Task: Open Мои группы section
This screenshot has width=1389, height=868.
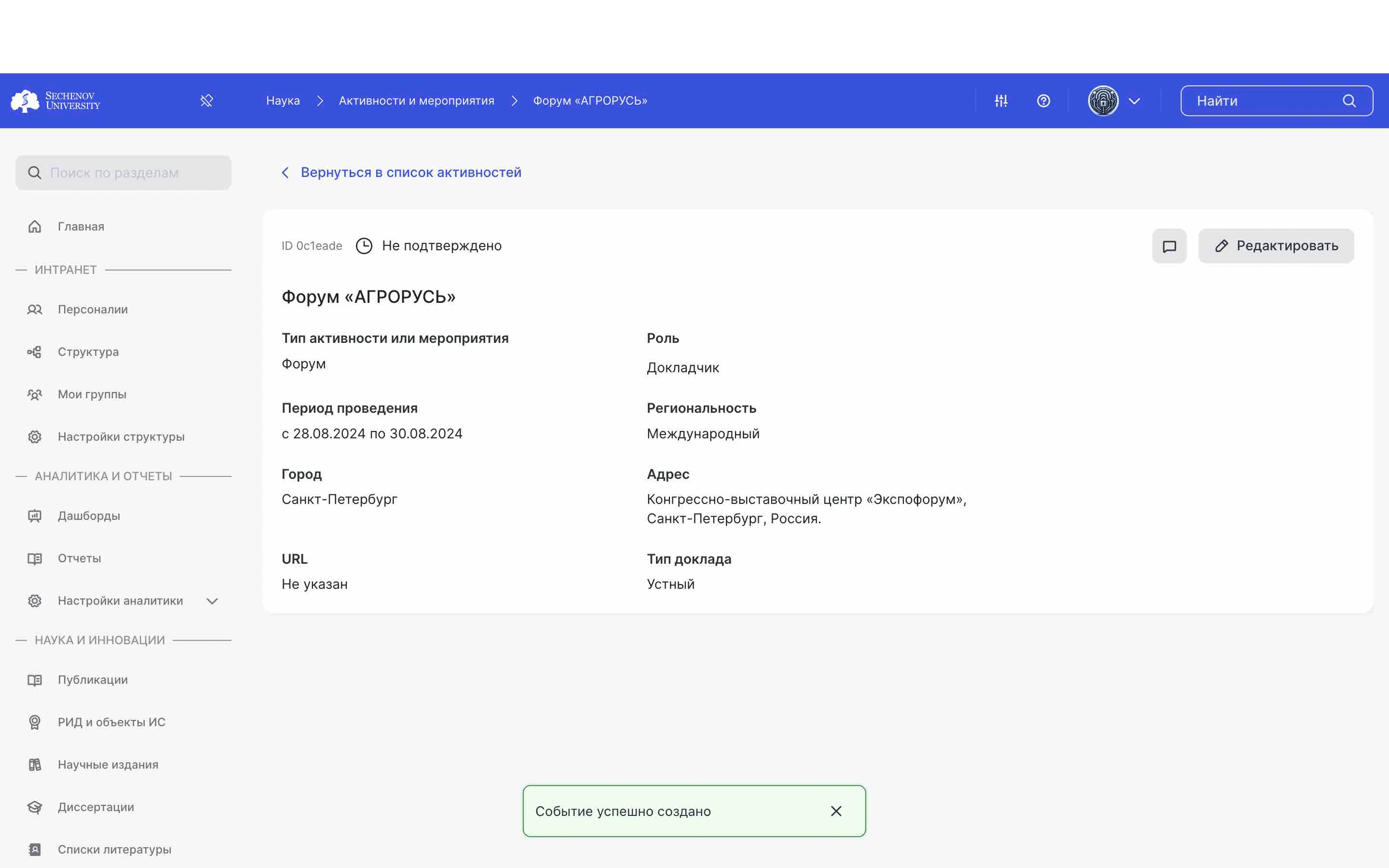Action: click(93, 394)
